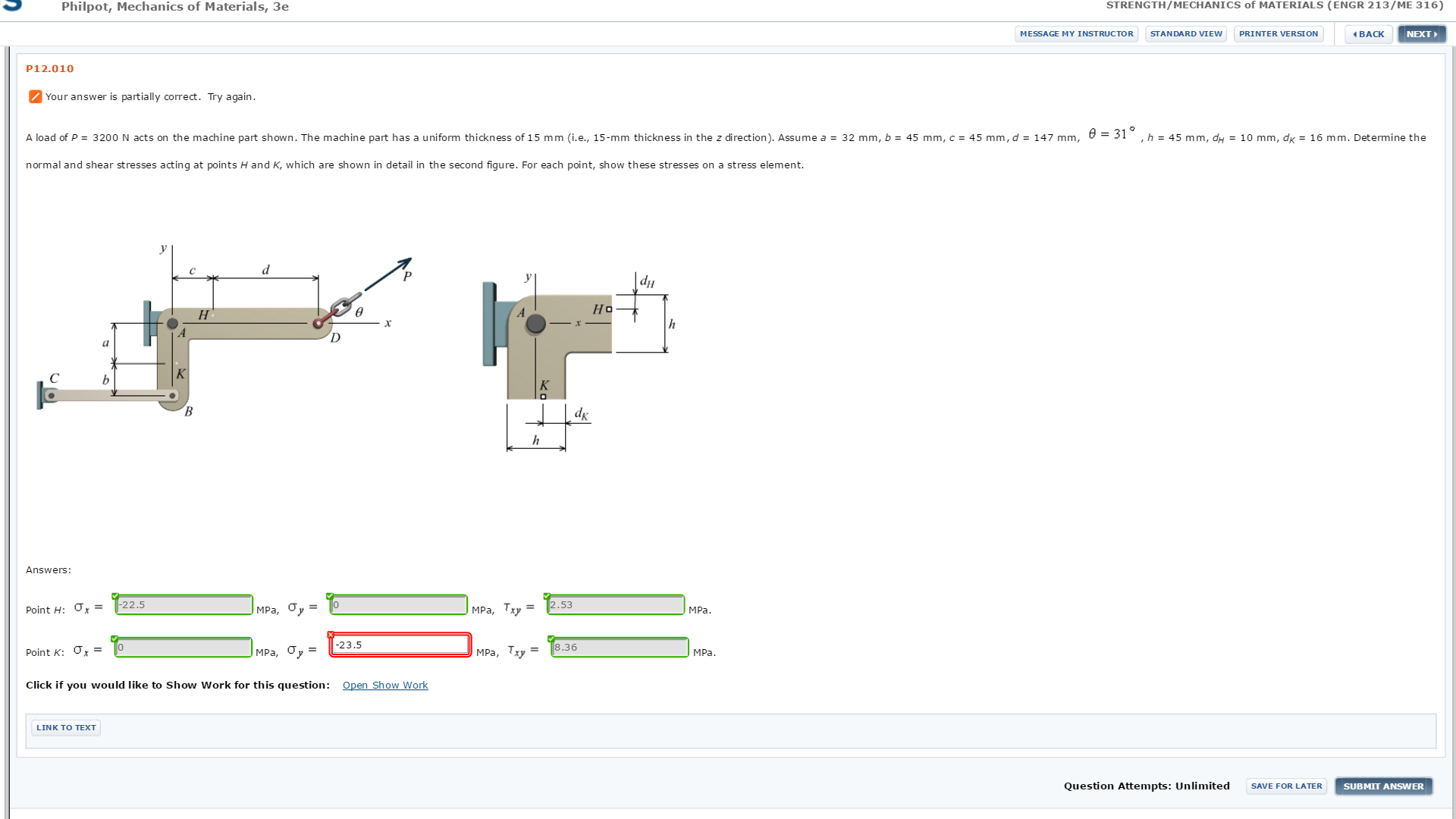Image resolution: width=1456 pixels, height=819 pixels.
Task: Click the MESSAGE MY INSTRUCTOR button
Action: coord(1076,33)
